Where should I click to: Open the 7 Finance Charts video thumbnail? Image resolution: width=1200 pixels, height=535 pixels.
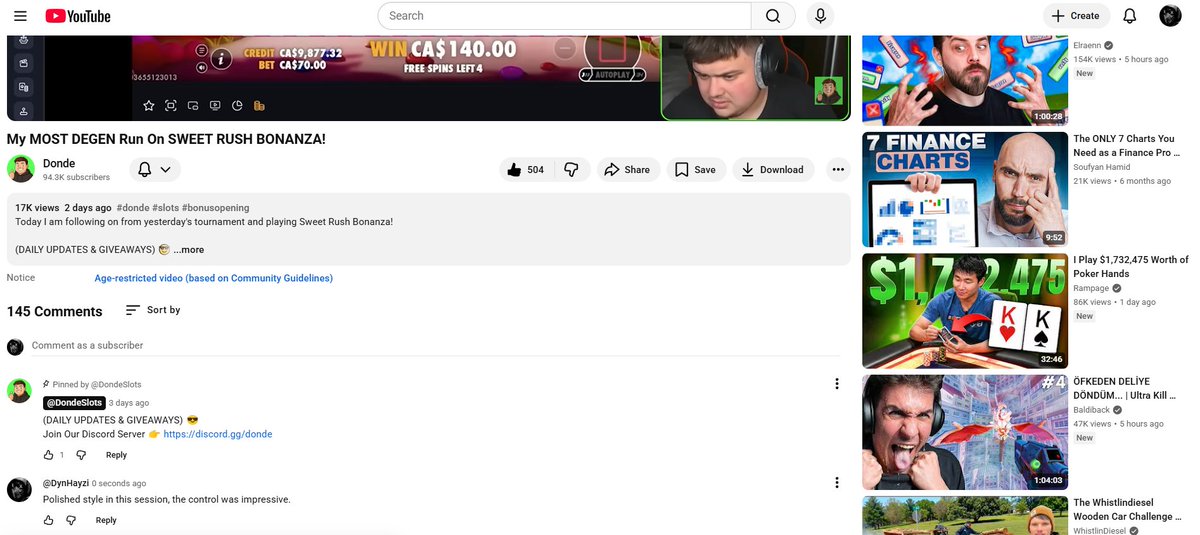coord(965,189)
